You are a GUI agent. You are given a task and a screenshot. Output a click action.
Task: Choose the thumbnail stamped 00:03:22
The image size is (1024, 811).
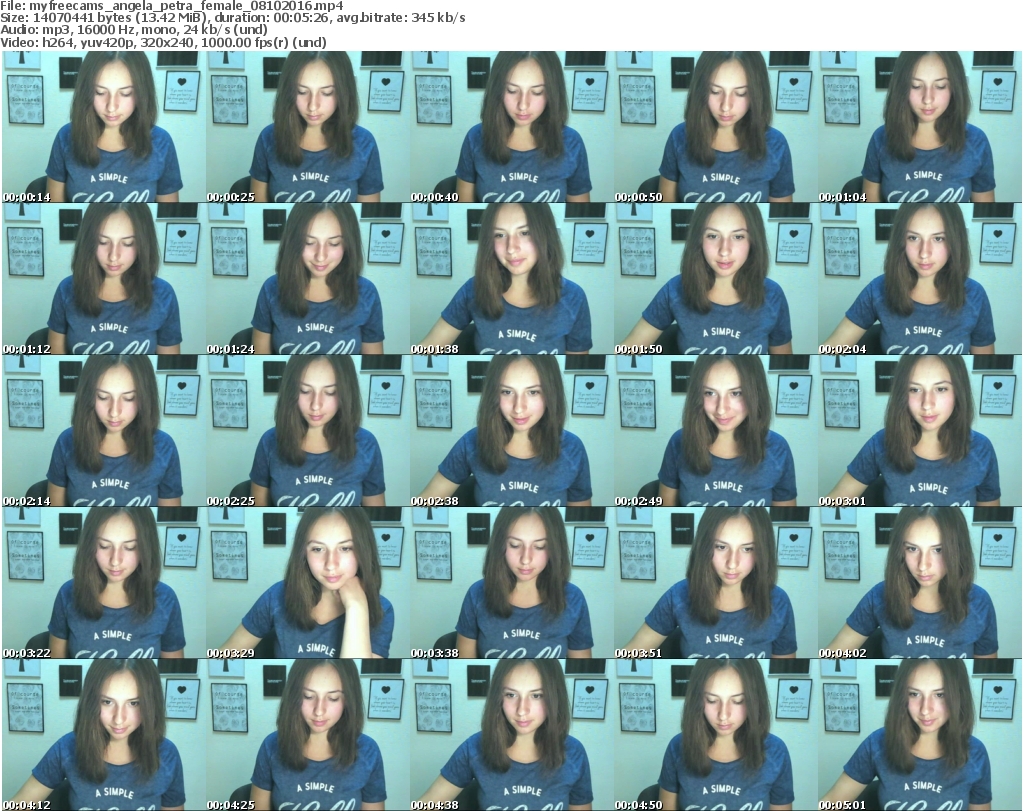point(104,582)
